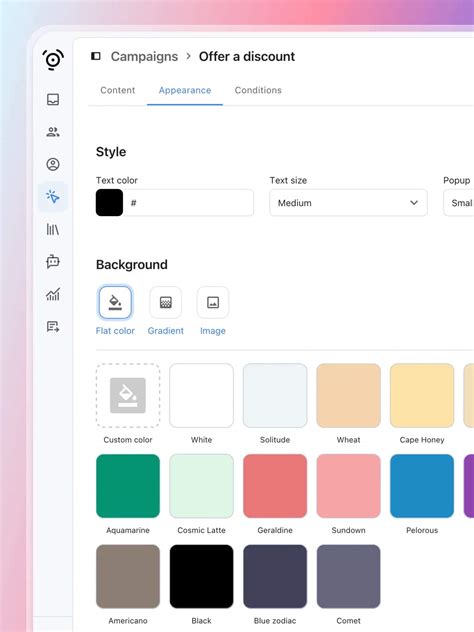
Task: Select Image background option
Action: point(213,302)
